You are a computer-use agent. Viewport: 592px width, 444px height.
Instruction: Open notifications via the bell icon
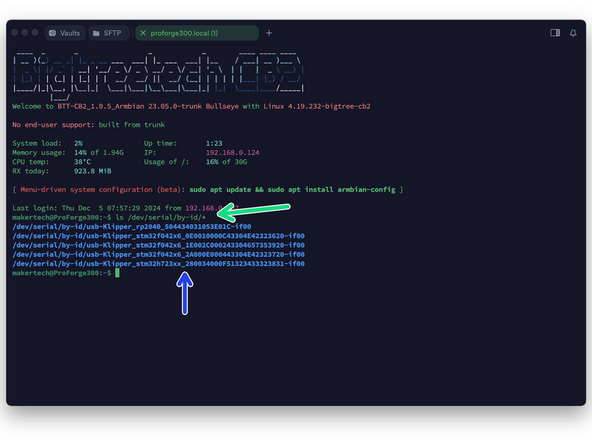point(573,33)
